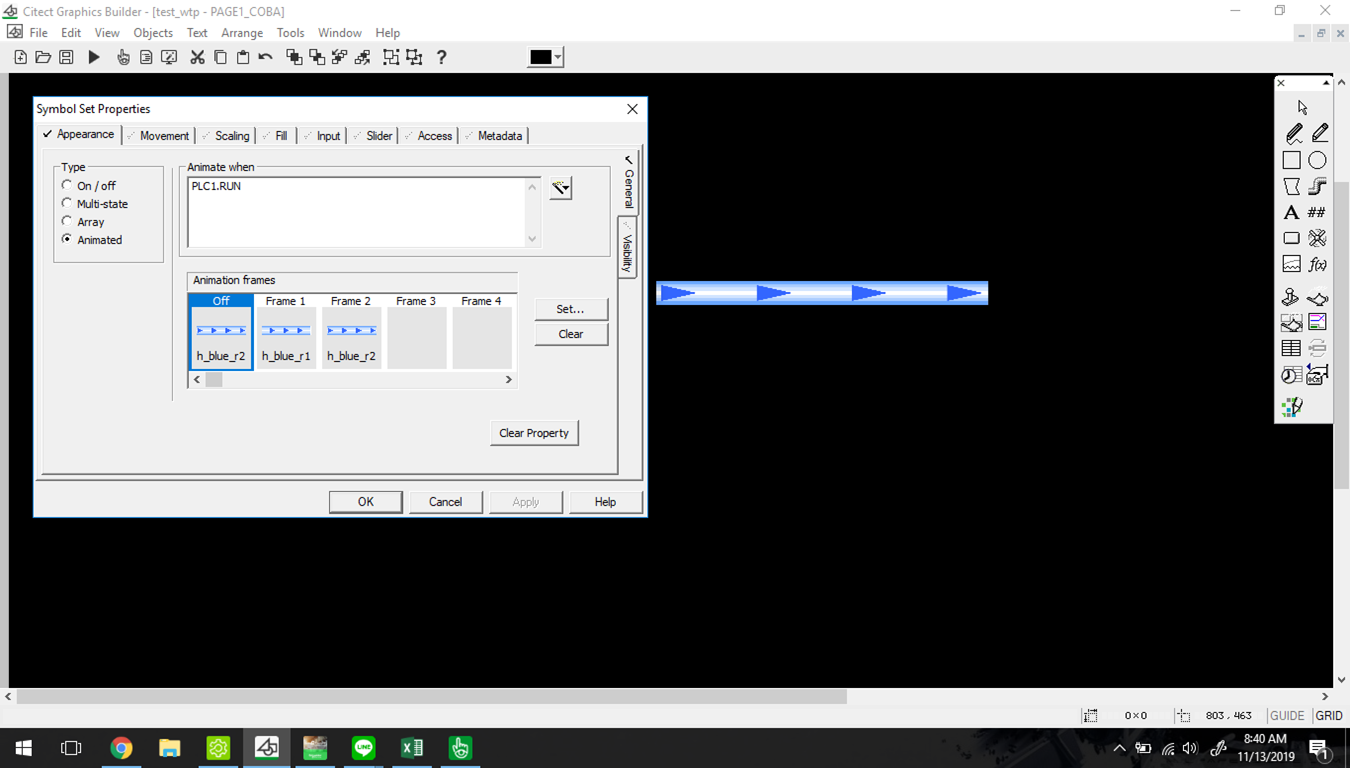
Task: Click the Undo arrow icon
Action: [x=265, y=58]
